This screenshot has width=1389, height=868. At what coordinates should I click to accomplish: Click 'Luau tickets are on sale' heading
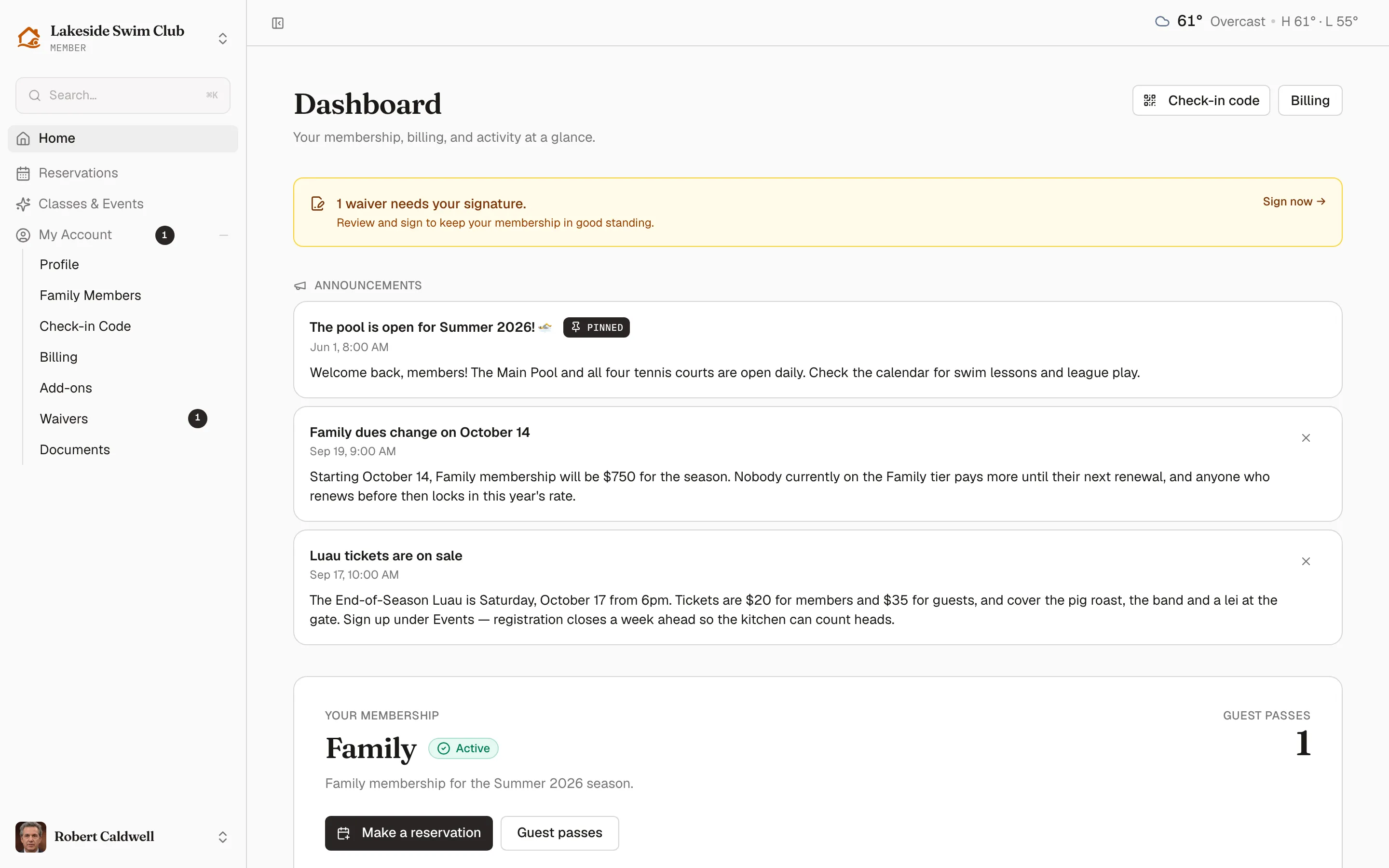click(386, 556)
